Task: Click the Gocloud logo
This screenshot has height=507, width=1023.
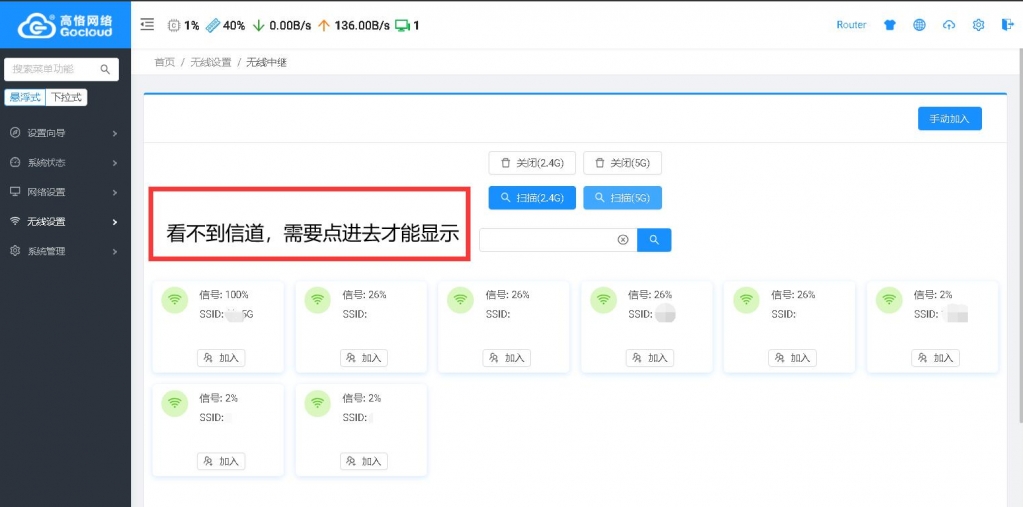Action: coord(65,25)
